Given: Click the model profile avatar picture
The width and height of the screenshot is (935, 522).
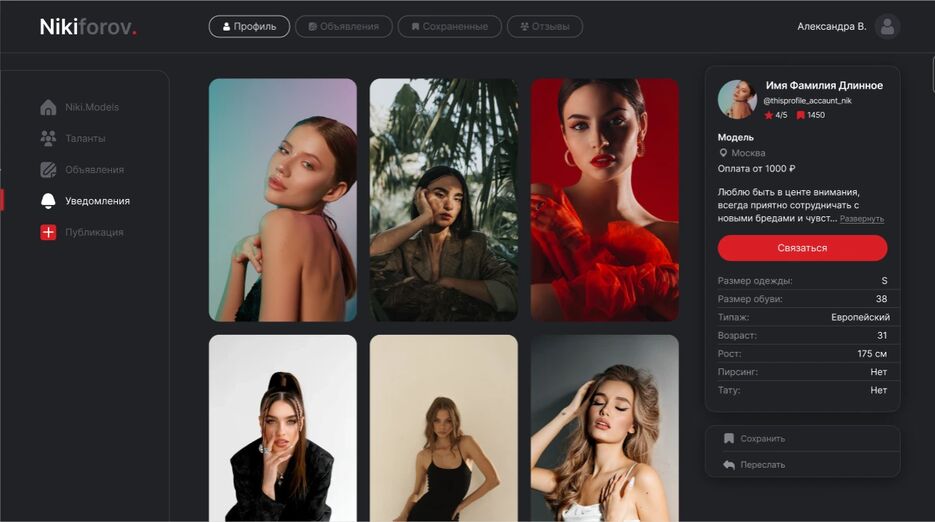Looking at the screenshot, I should click(x=737, y=99).
